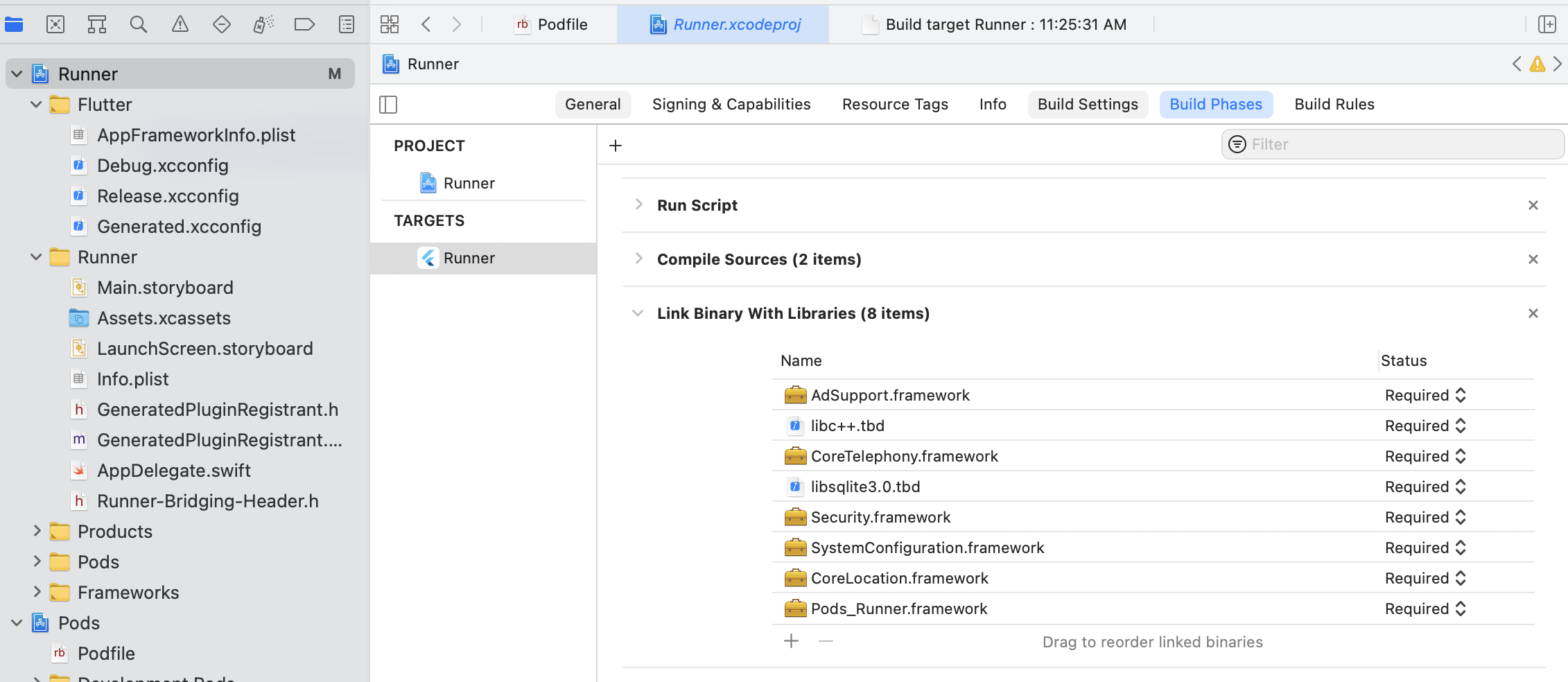This screenshot has height=682, width=1568.
Task: Collapse Link Binary With Libraries phase
Action: tap(638, 313)
